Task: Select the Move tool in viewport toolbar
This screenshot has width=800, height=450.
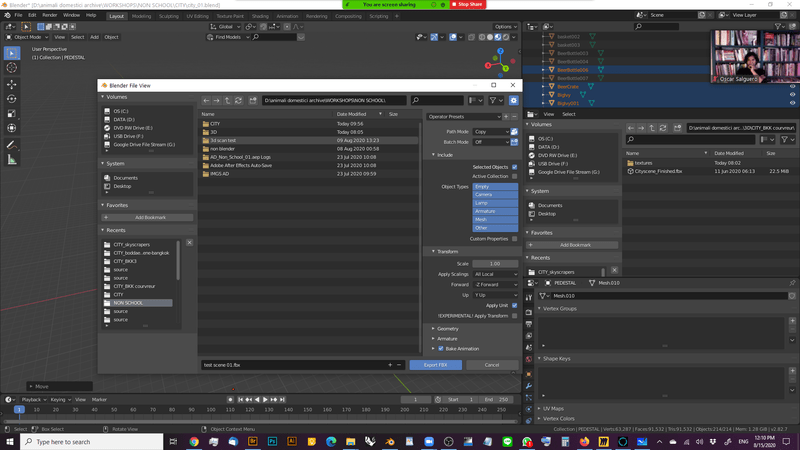Action: [x=11, y=84]
